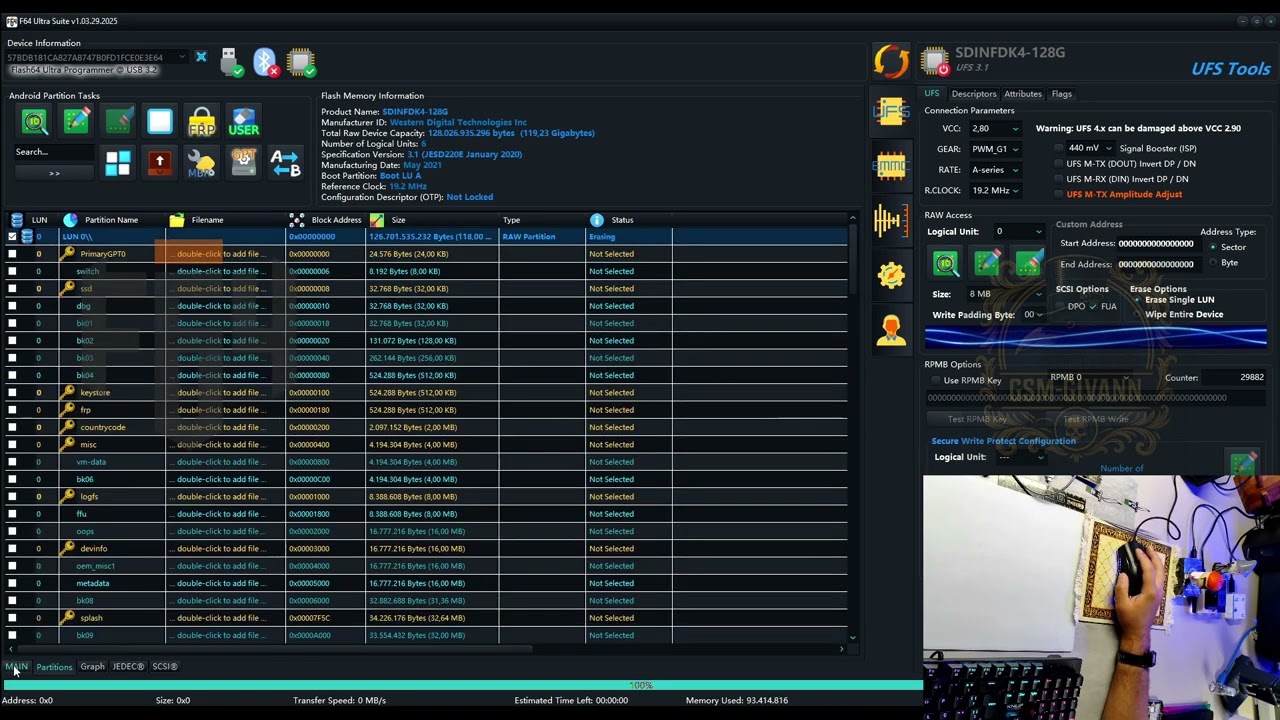The image size is (1280, 720).
Task: Open the R.CLOCK 19.2 MHz dropdown
Action: [x=994, y=191]
